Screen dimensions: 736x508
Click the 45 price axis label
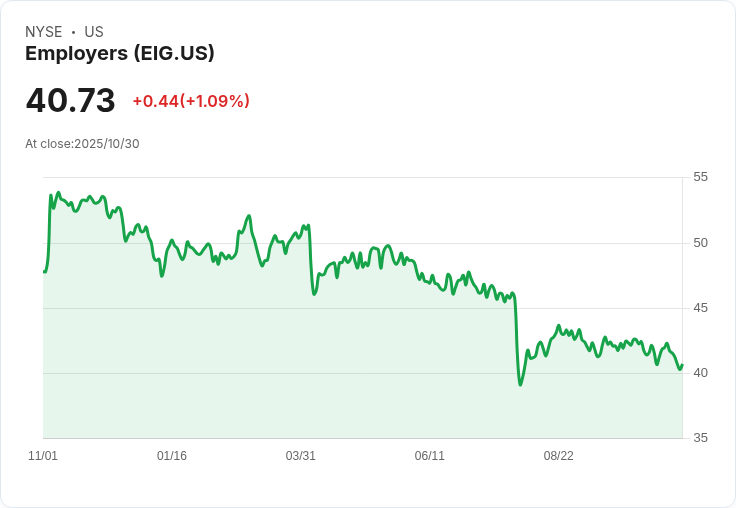pyautogui.click(x=701, y=308)
